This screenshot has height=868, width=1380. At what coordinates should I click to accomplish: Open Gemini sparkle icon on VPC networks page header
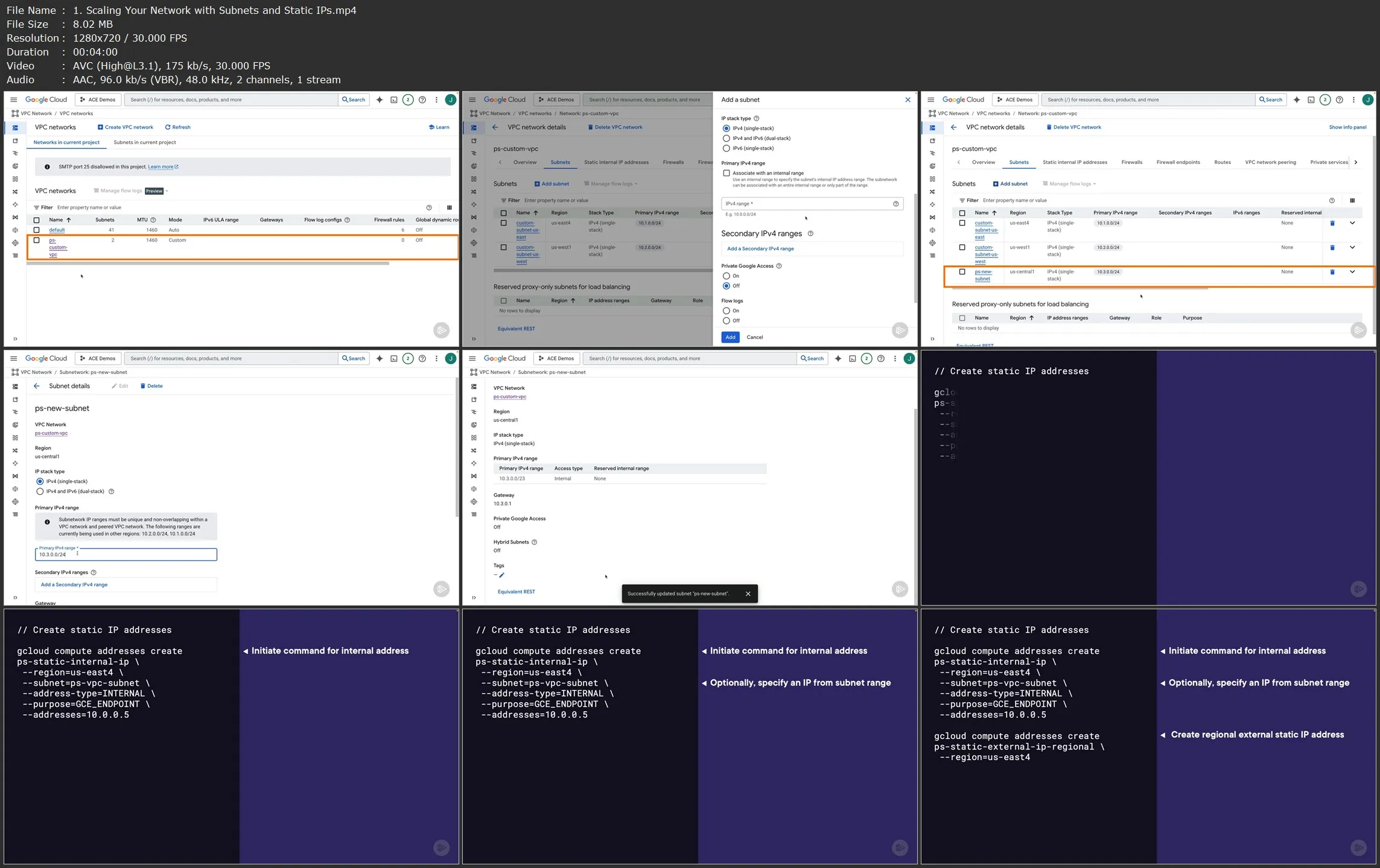pos(380,100)
